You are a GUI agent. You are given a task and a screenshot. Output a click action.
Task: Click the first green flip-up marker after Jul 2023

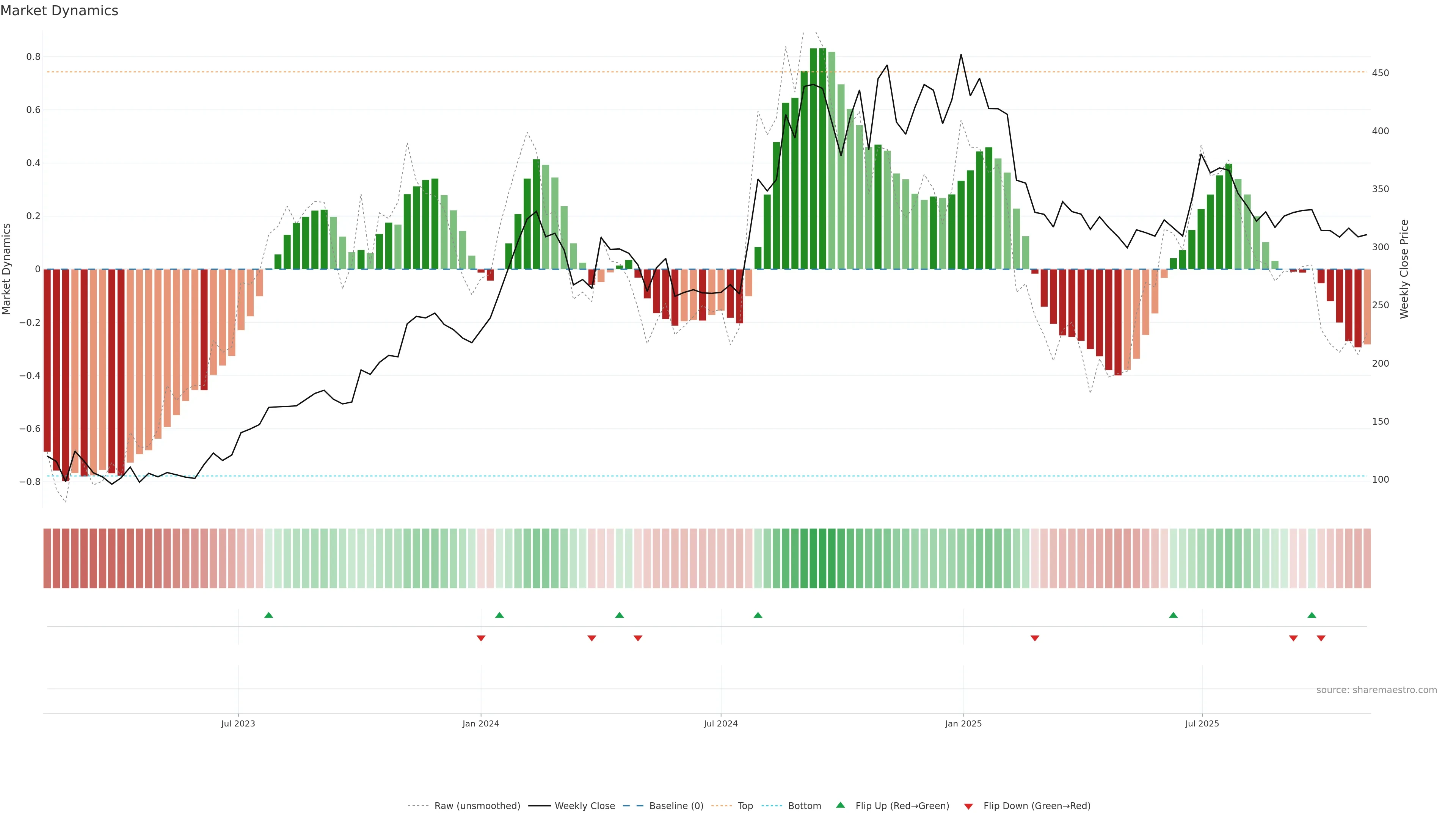point(268,615)
